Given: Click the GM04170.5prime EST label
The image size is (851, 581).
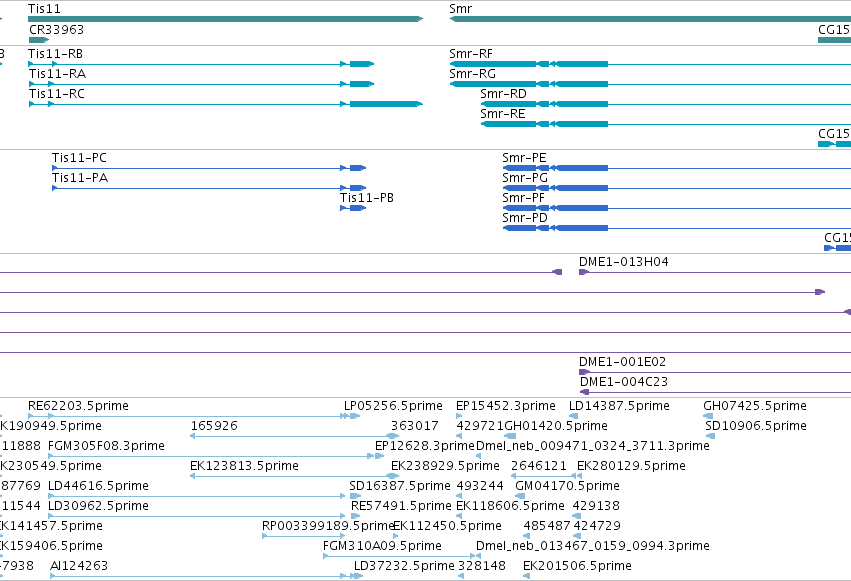Looking at the screenshot, I should [x=567, y=486].
